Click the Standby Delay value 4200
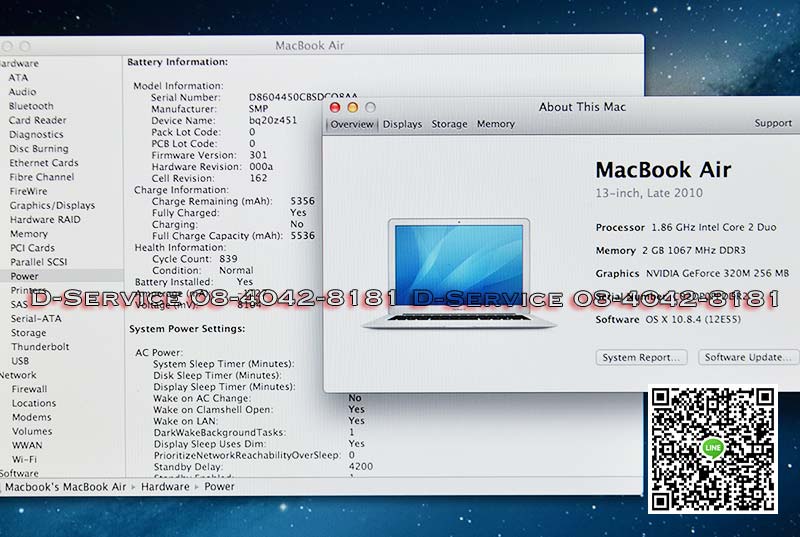Viewport: 800px width, 537px height. [x=361, y=467]
